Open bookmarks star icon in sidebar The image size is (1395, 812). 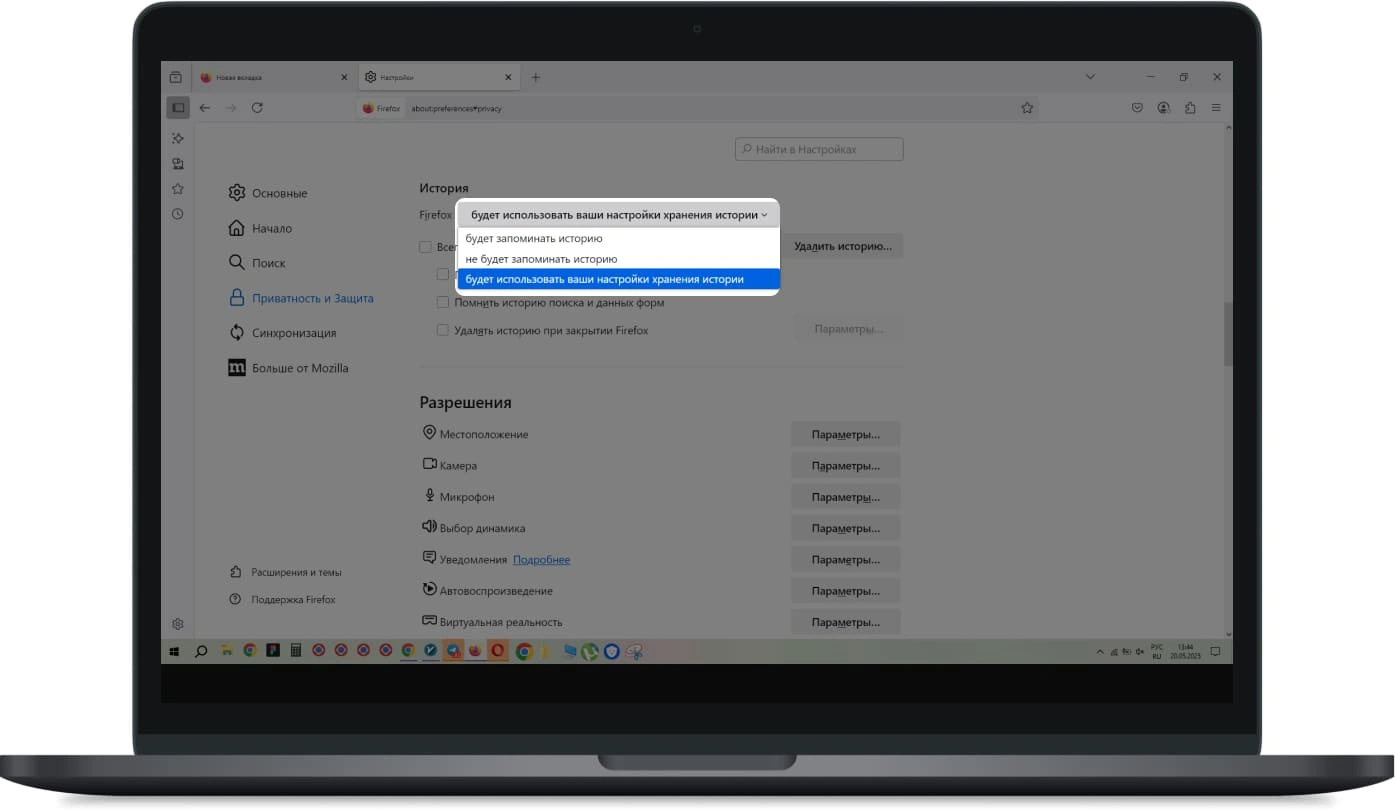point(177,188)
